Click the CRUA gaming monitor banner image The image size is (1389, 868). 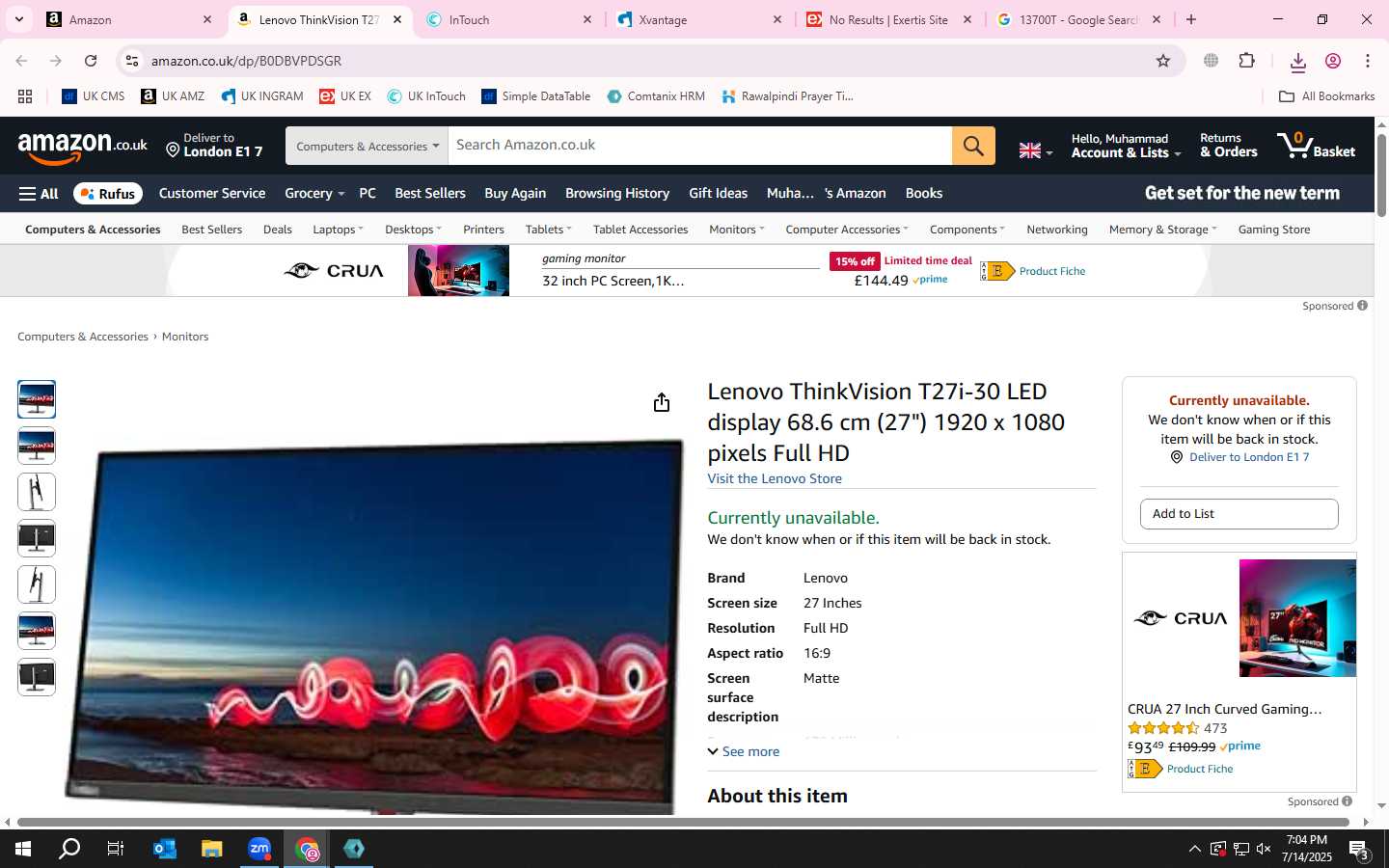pos(458,271)
